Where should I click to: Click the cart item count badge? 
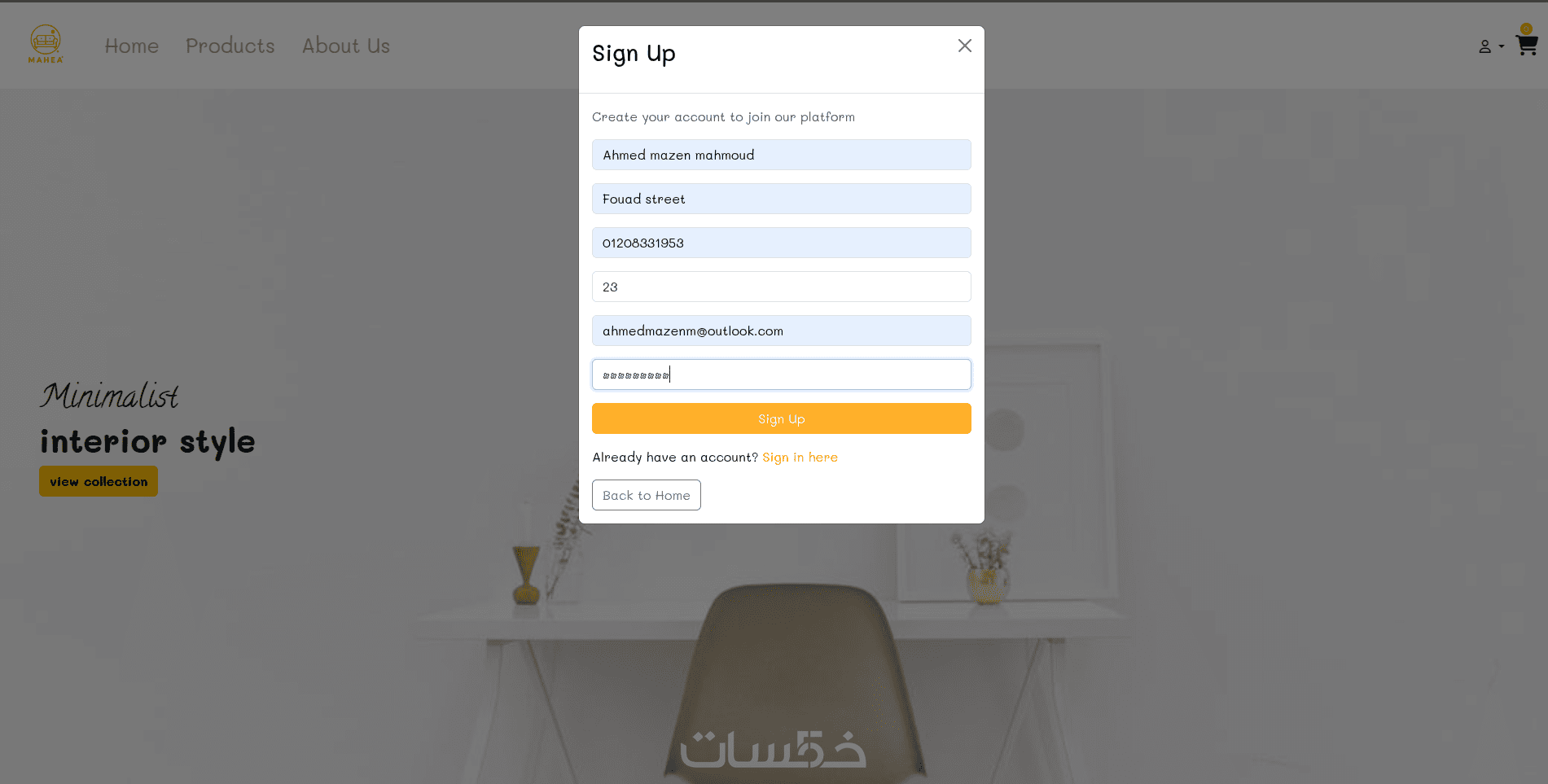pyautogui.click(x=1526, y=29)
